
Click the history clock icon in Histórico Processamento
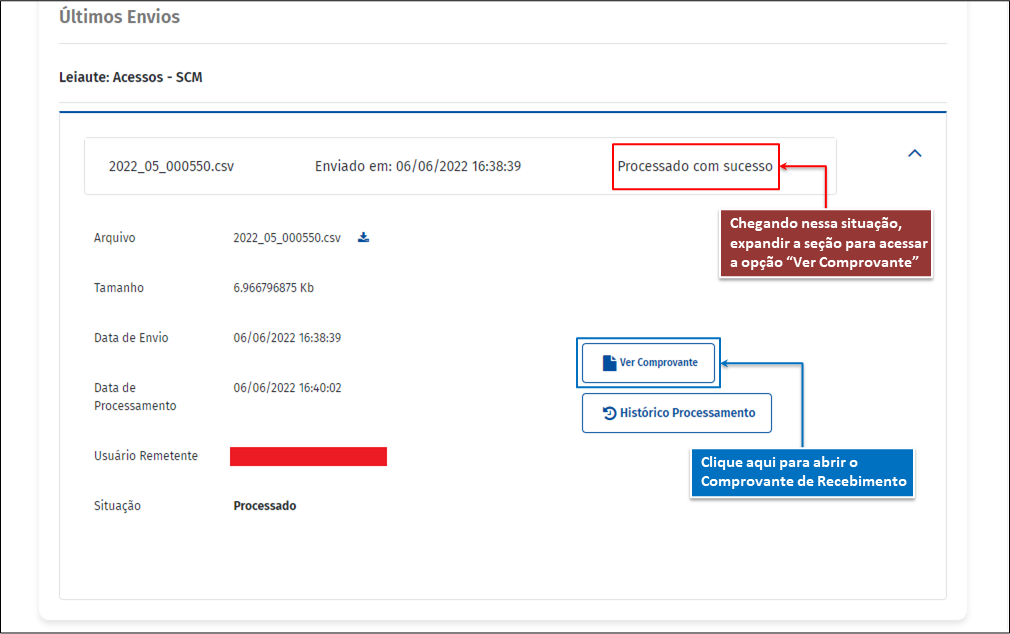click(x=609, y=413)
